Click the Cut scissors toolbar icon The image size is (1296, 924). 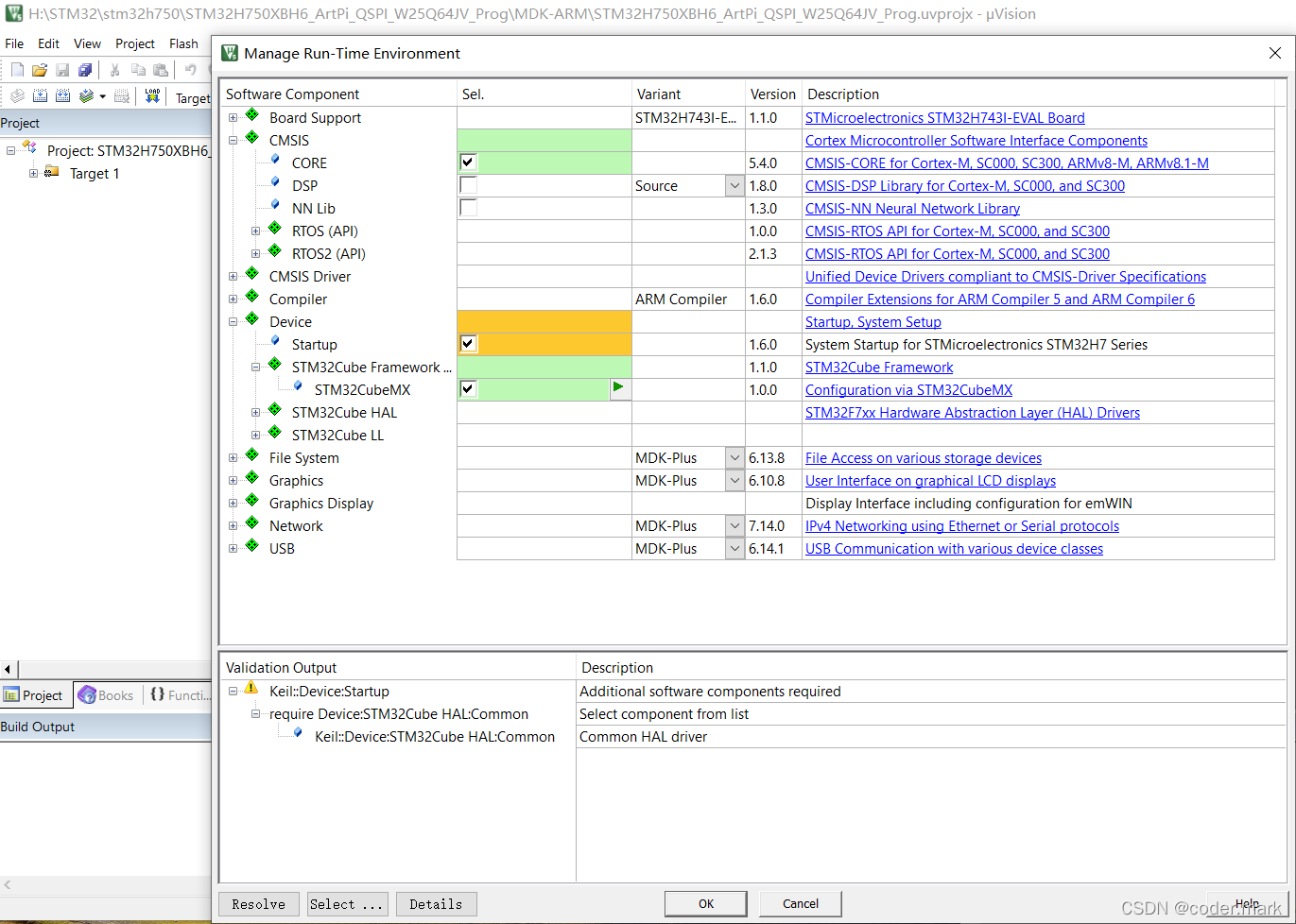(x=114, y=70)
